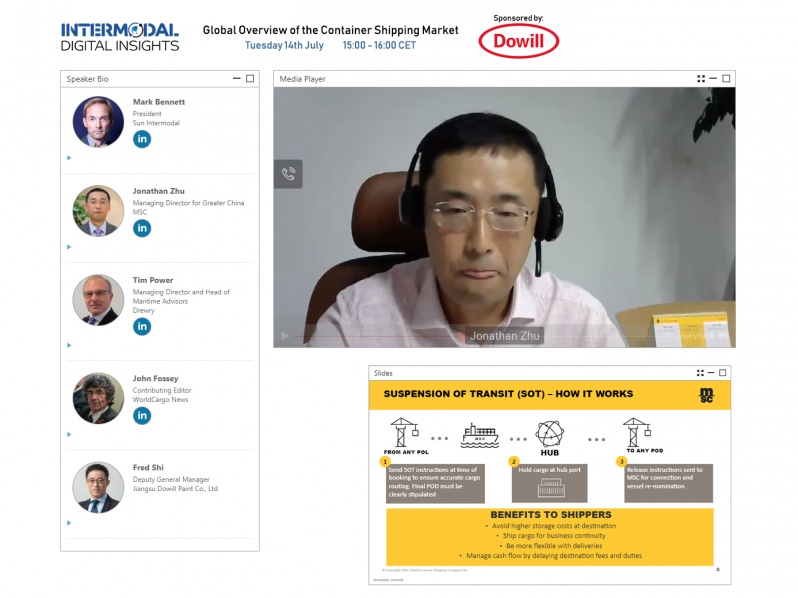Enter fullscreen on the Slides panel
This screenshot has height=598, width=798.
697,373
